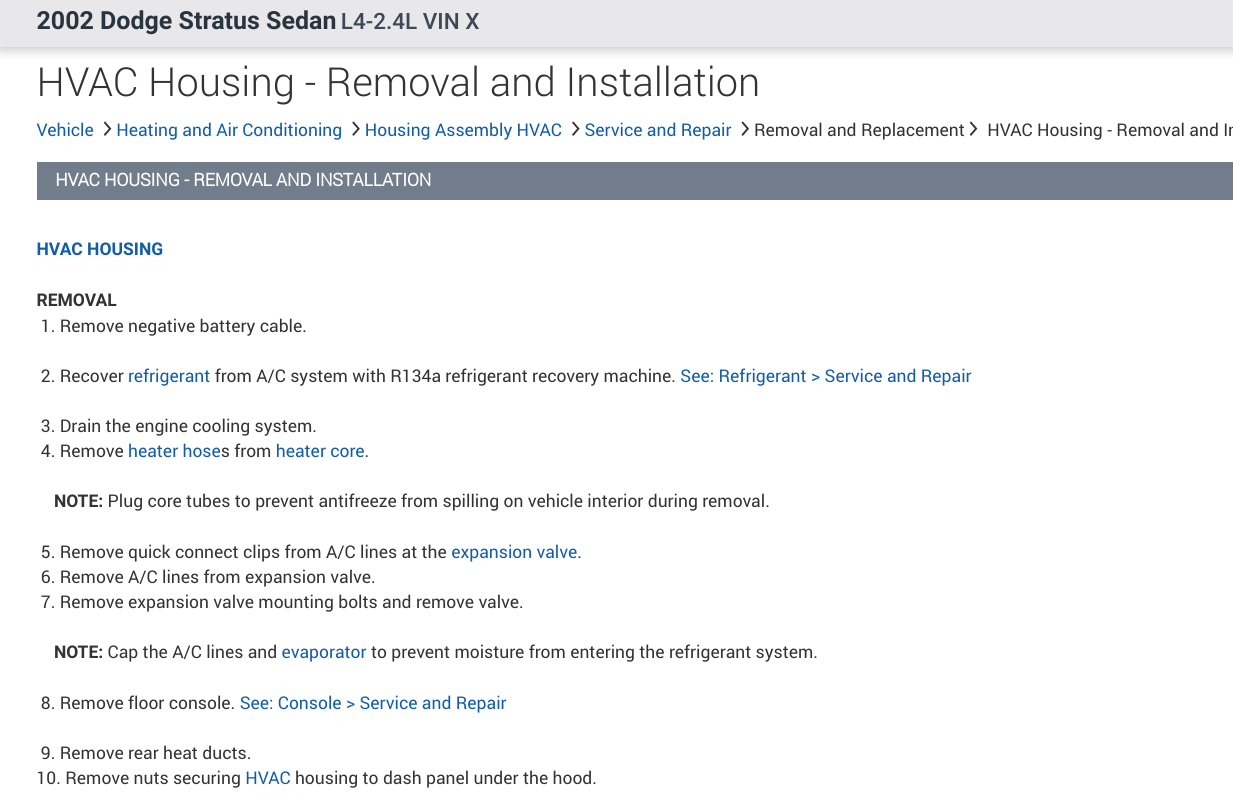1233x804 pixels.
Task: Open the blue HVAC HOUSING heading link
Action: [100, 249]
